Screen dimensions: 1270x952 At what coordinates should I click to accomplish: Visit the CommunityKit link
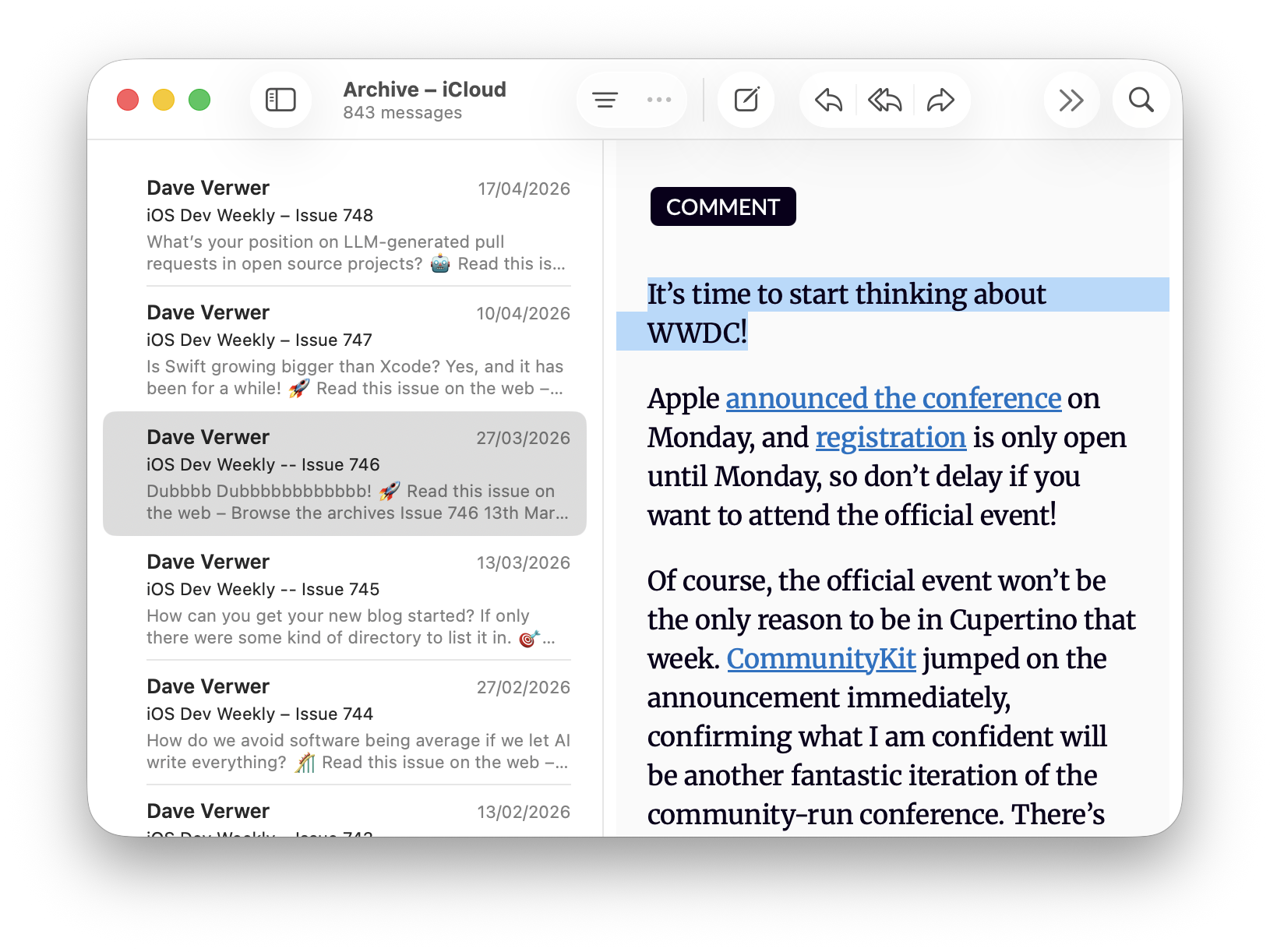[821, 658]
